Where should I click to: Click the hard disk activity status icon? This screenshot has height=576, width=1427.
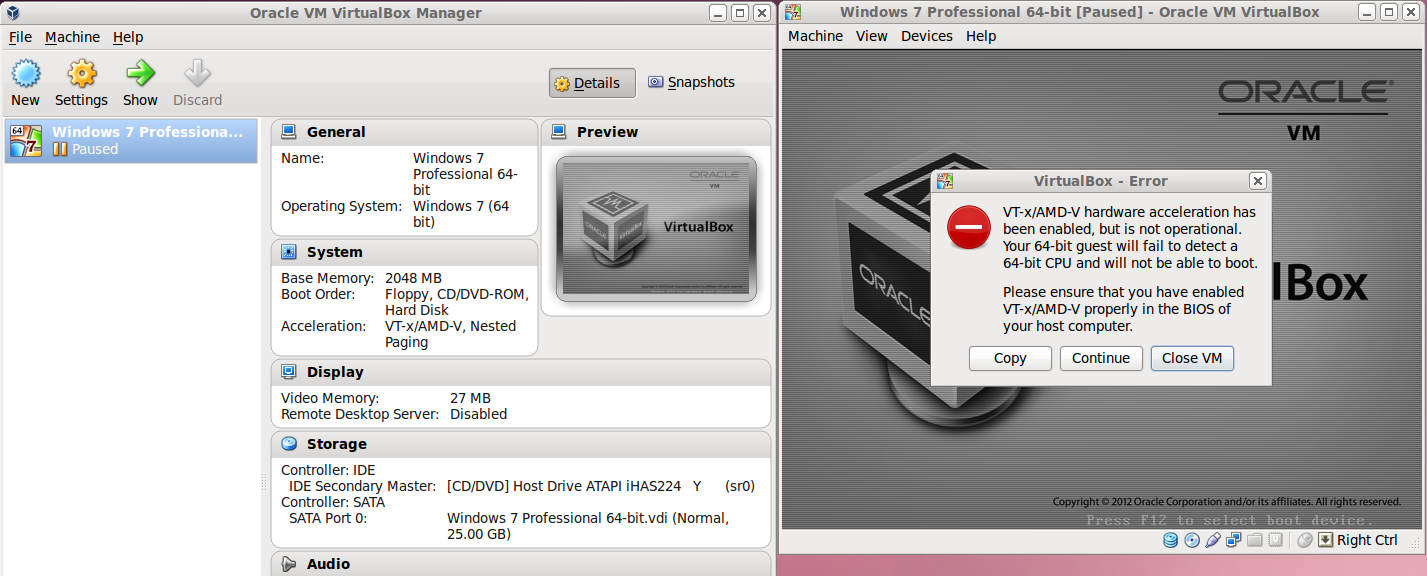[x=1170, y=540]
